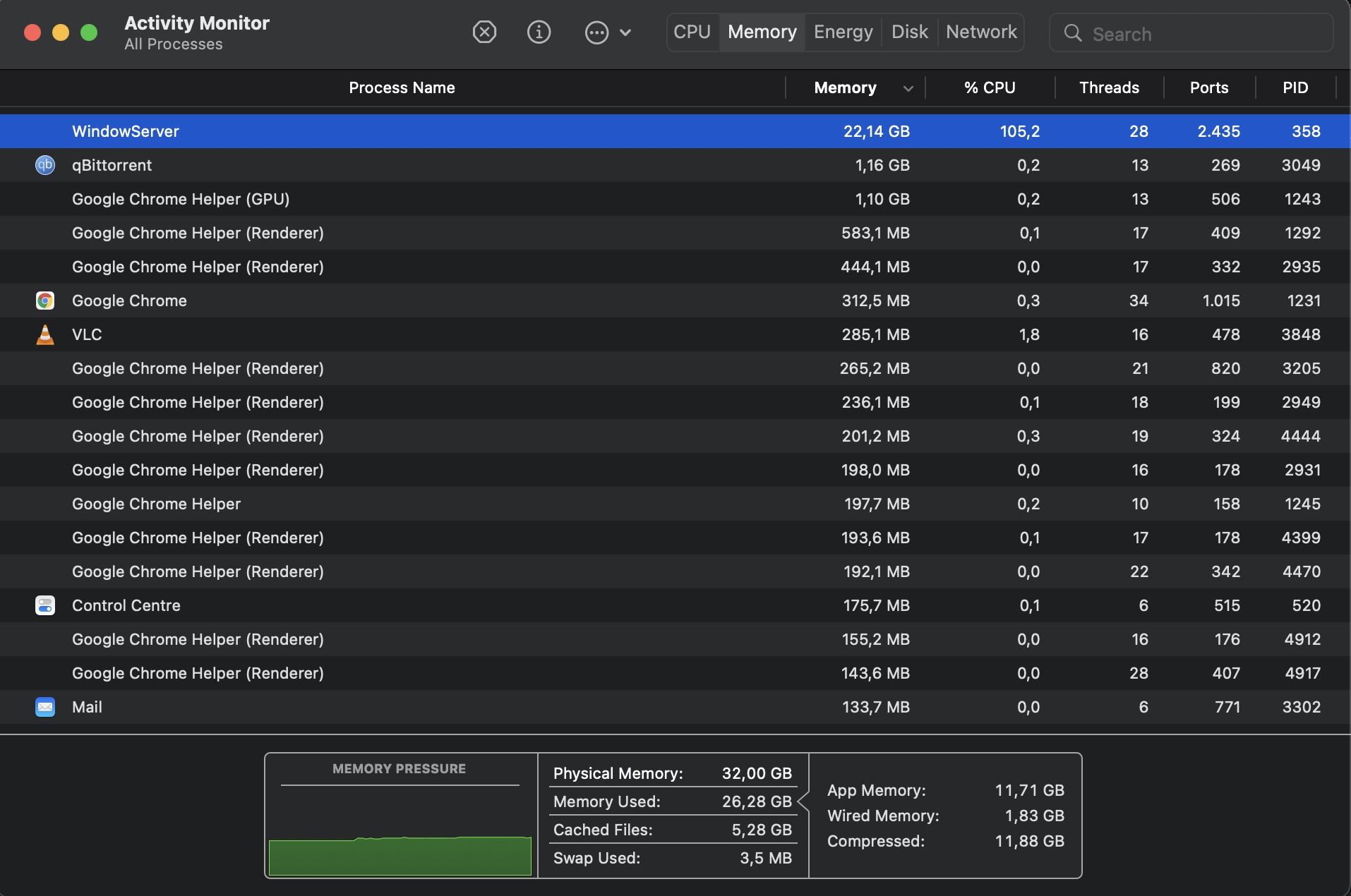Select the Memory tab
The image size is (1351, 896).
click(762, 32)
